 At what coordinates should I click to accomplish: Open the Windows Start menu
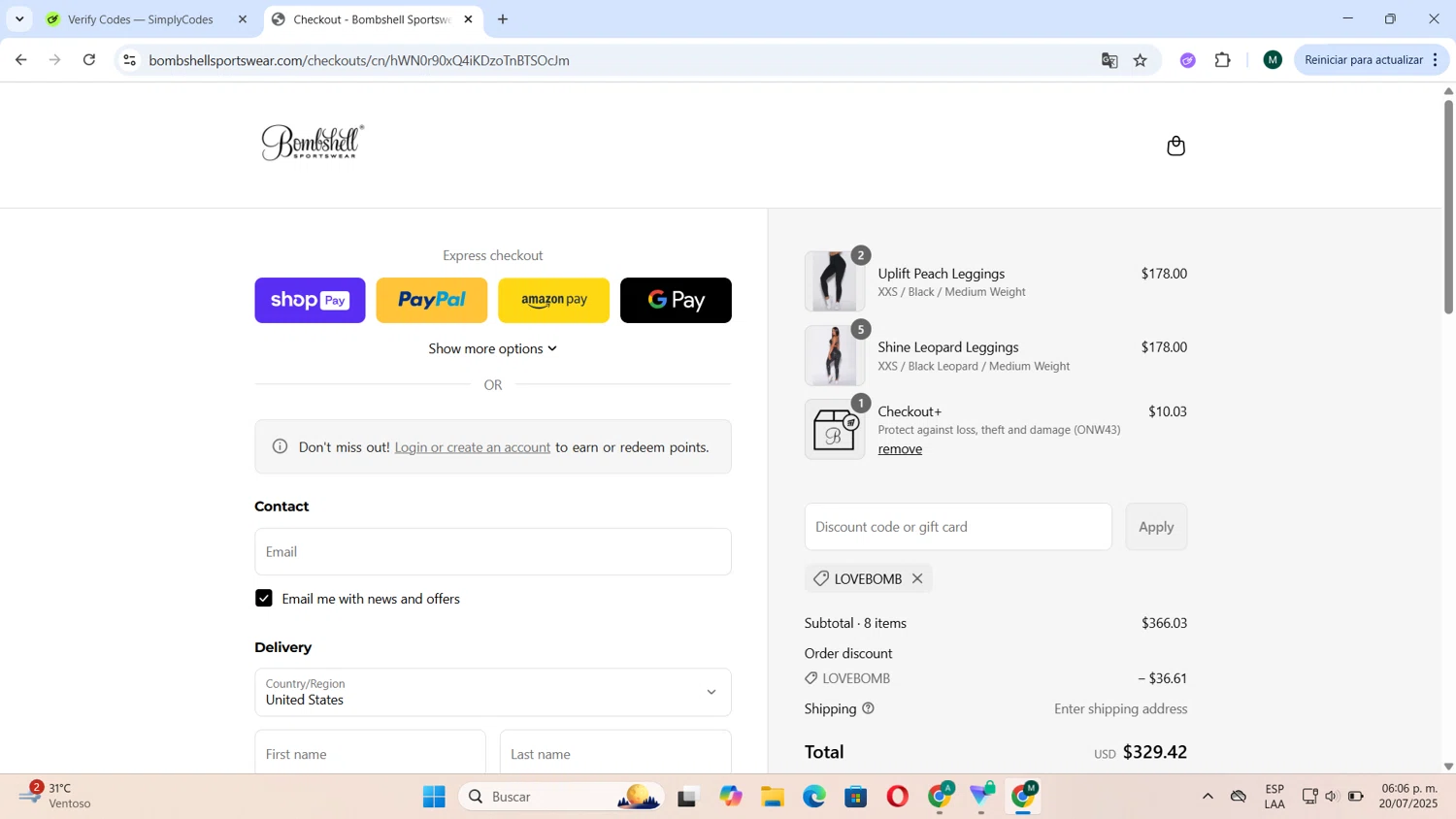(x=434, y=797)
